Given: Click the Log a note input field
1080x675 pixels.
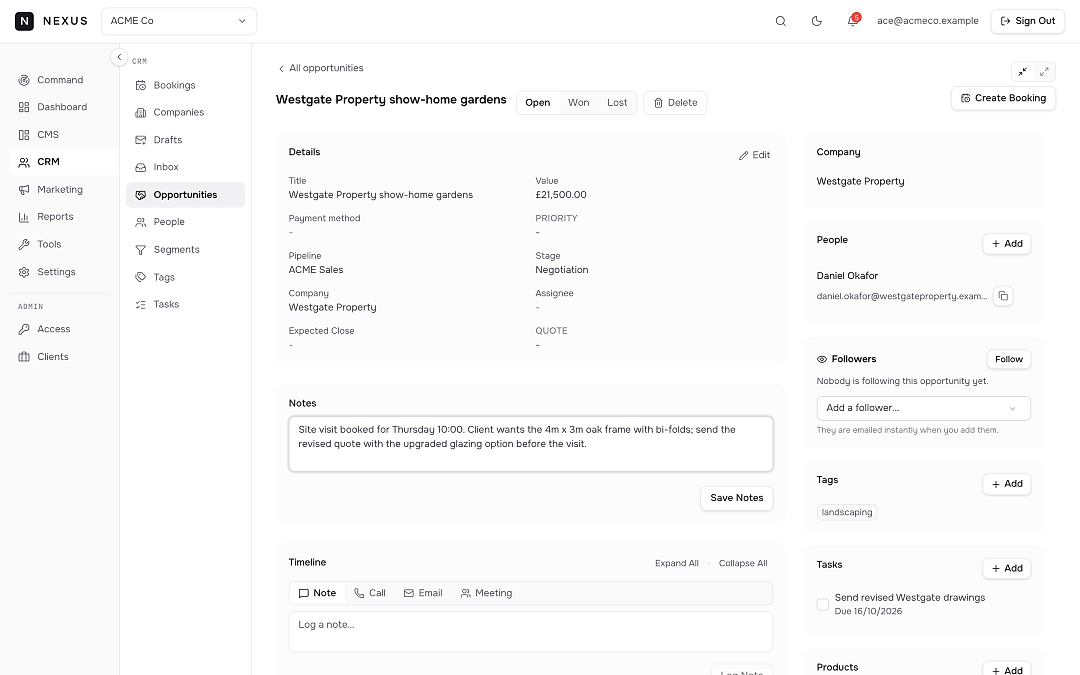Looking at the screenshot, I should click(530, 632).
